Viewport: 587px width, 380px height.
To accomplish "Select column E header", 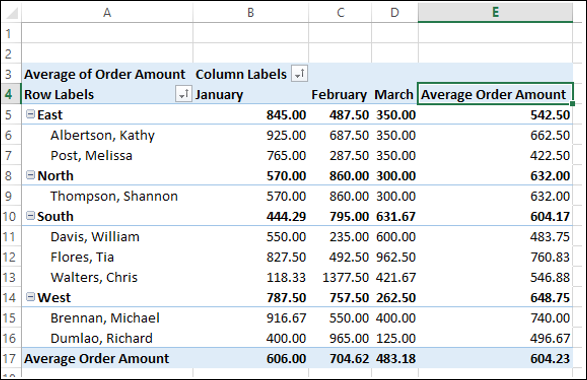I will tap(495, 13).
